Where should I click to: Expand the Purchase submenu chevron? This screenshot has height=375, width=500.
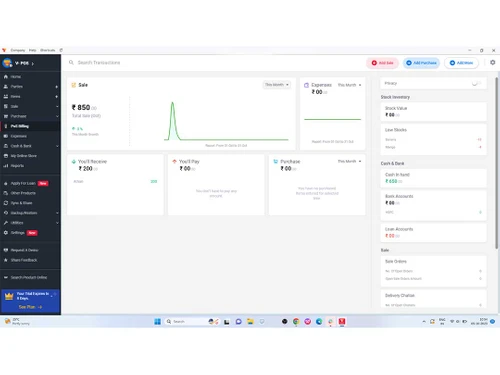coord(57,116)
